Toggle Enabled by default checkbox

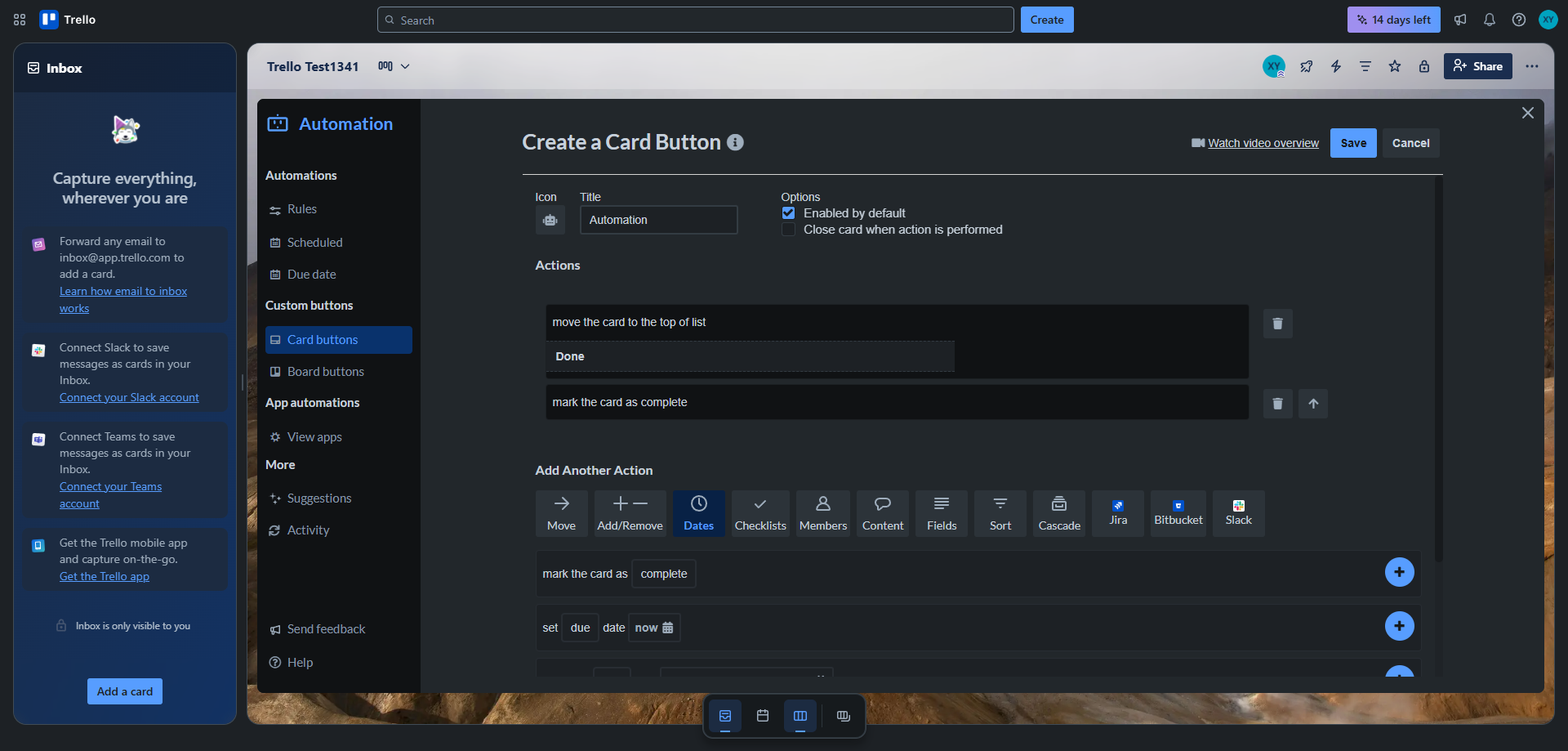click(788, 213)
